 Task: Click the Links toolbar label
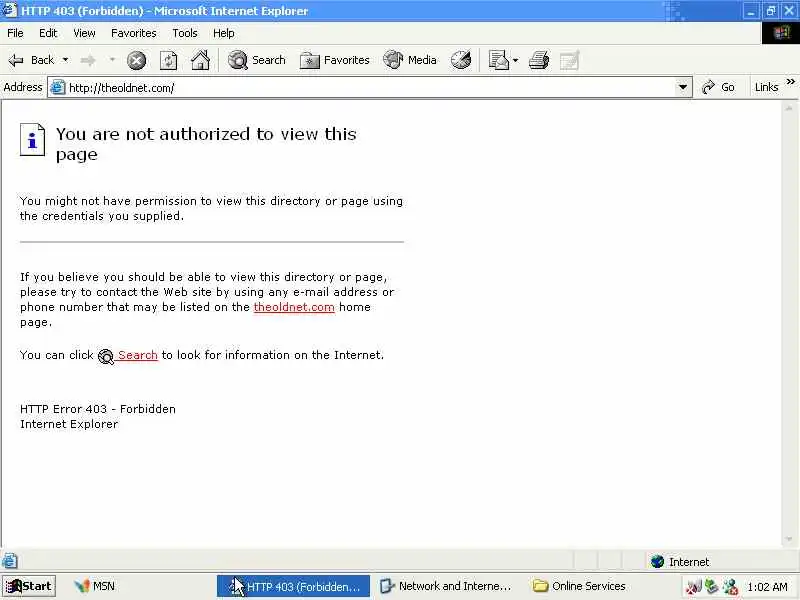coord(766,87)
